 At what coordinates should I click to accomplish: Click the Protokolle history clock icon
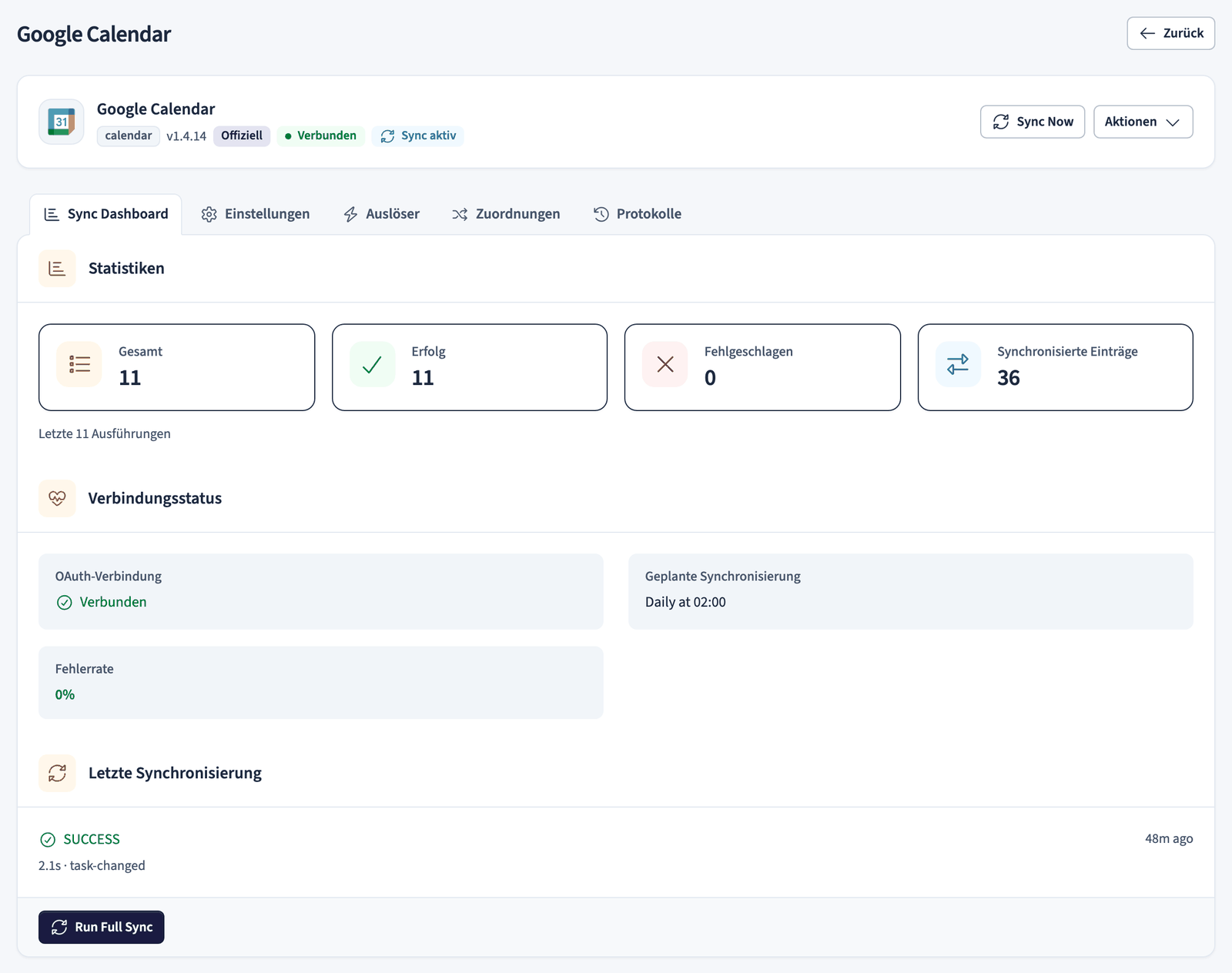tap(601, 214)
